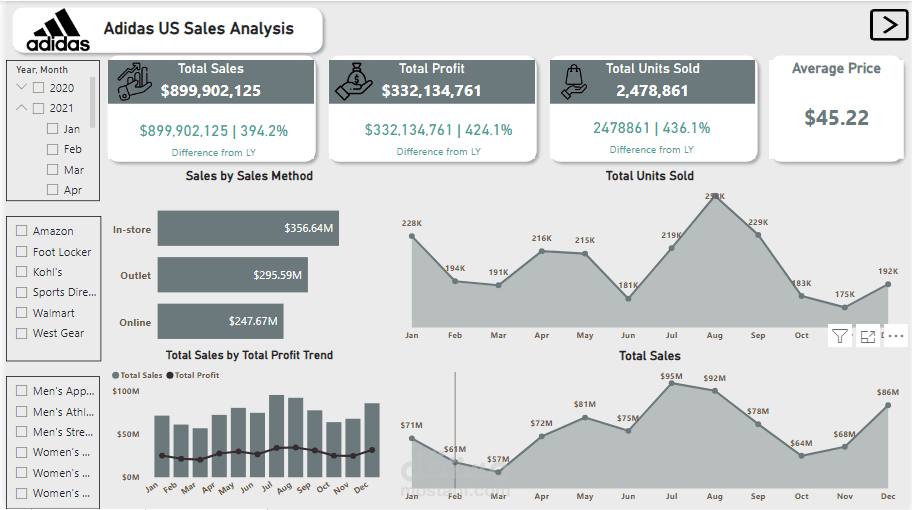Click the Total Sales by Total Profit Trend title
The width and height of the screenshot is (912, 510).
[249, 355]
